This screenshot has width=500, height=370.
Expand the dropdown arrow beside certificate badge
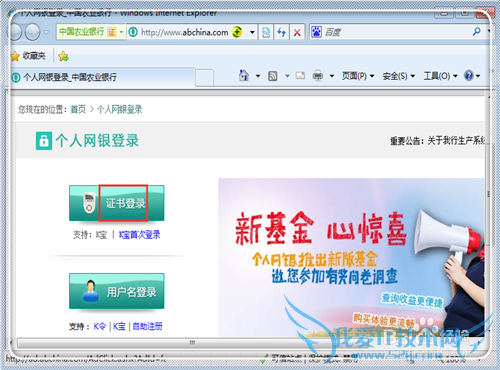[122, 32]
